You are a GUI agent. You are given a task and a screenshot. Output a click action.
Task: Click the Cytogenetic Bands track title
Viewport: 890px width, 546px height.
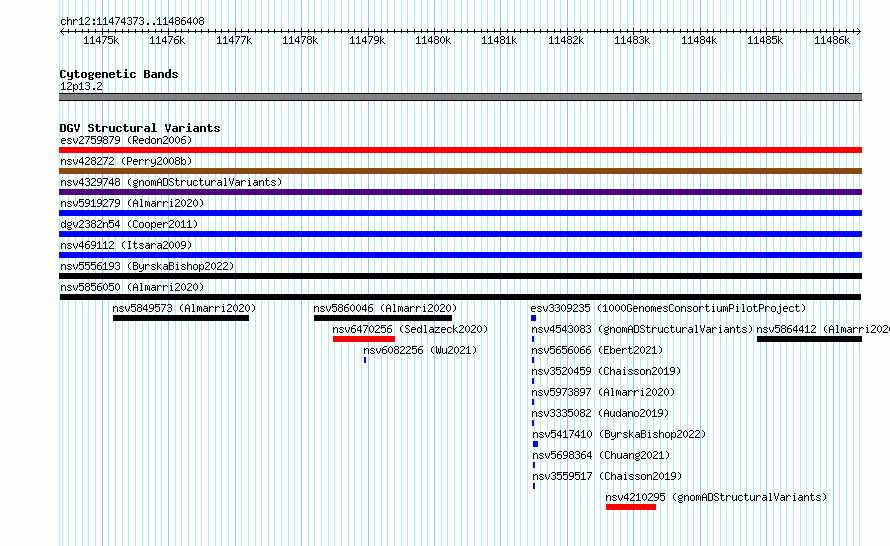[x=119, y=74]
